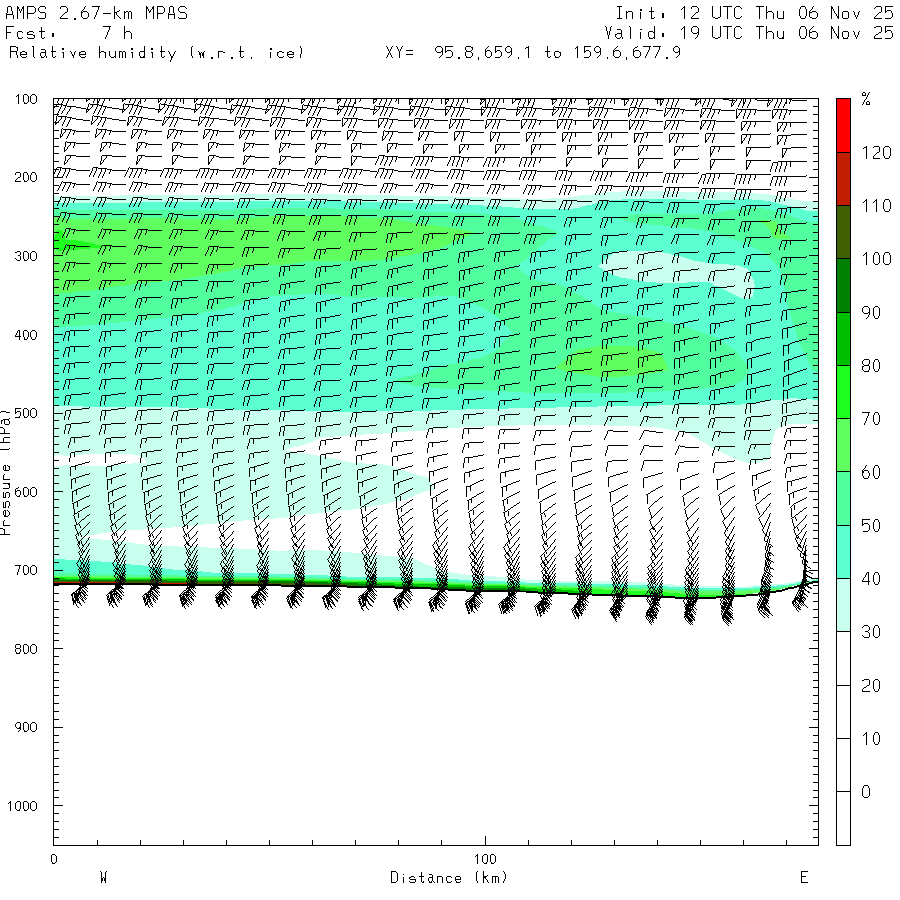Click the 'Pressure (hPa)' vertical axis title
Image resolution: width=900 pixels, height=900 pixels.
pyautogui.click(x=6, y=472)
